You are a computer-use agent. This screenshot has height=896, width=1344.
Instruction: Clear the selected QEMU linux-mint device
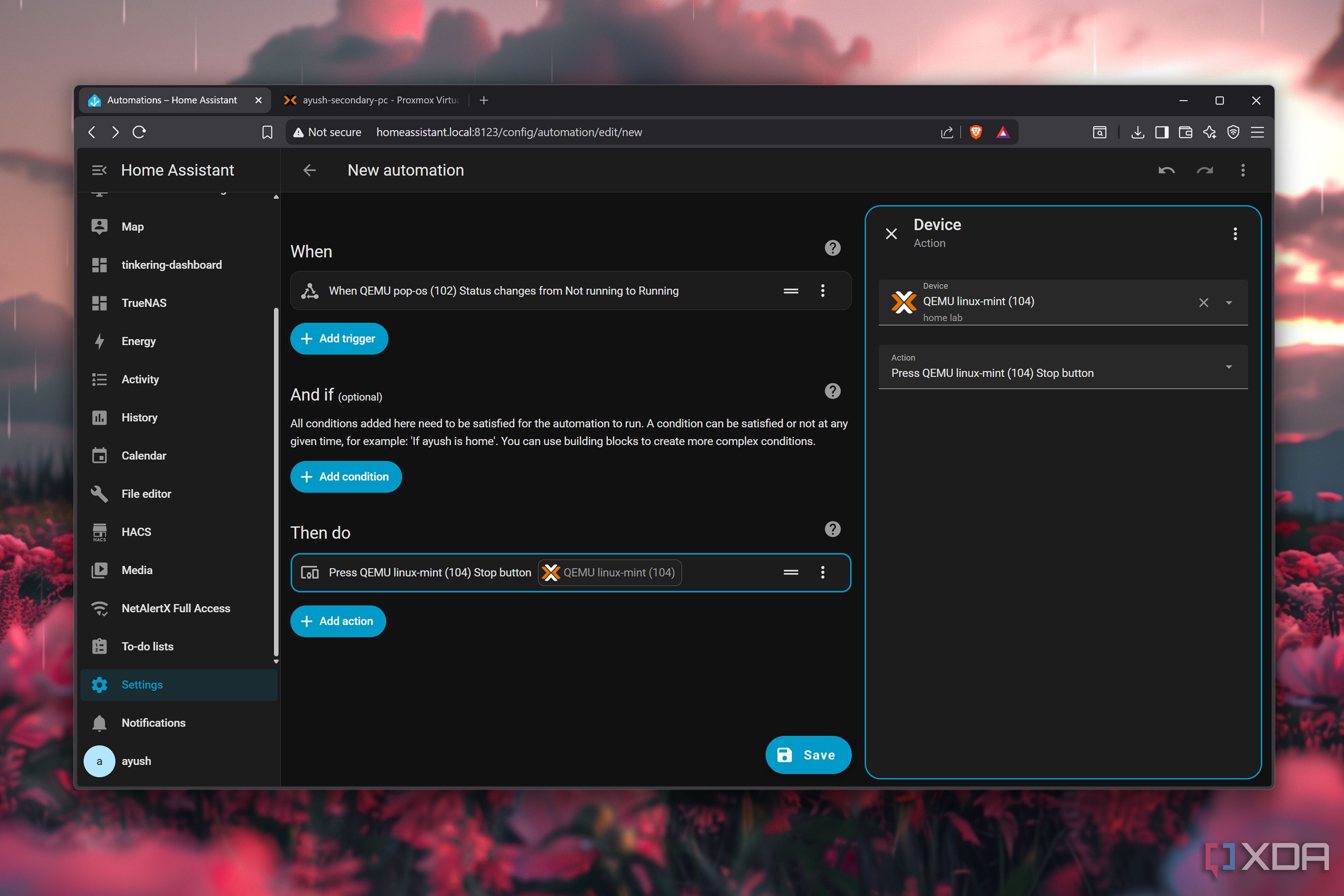pos(1203,303)
